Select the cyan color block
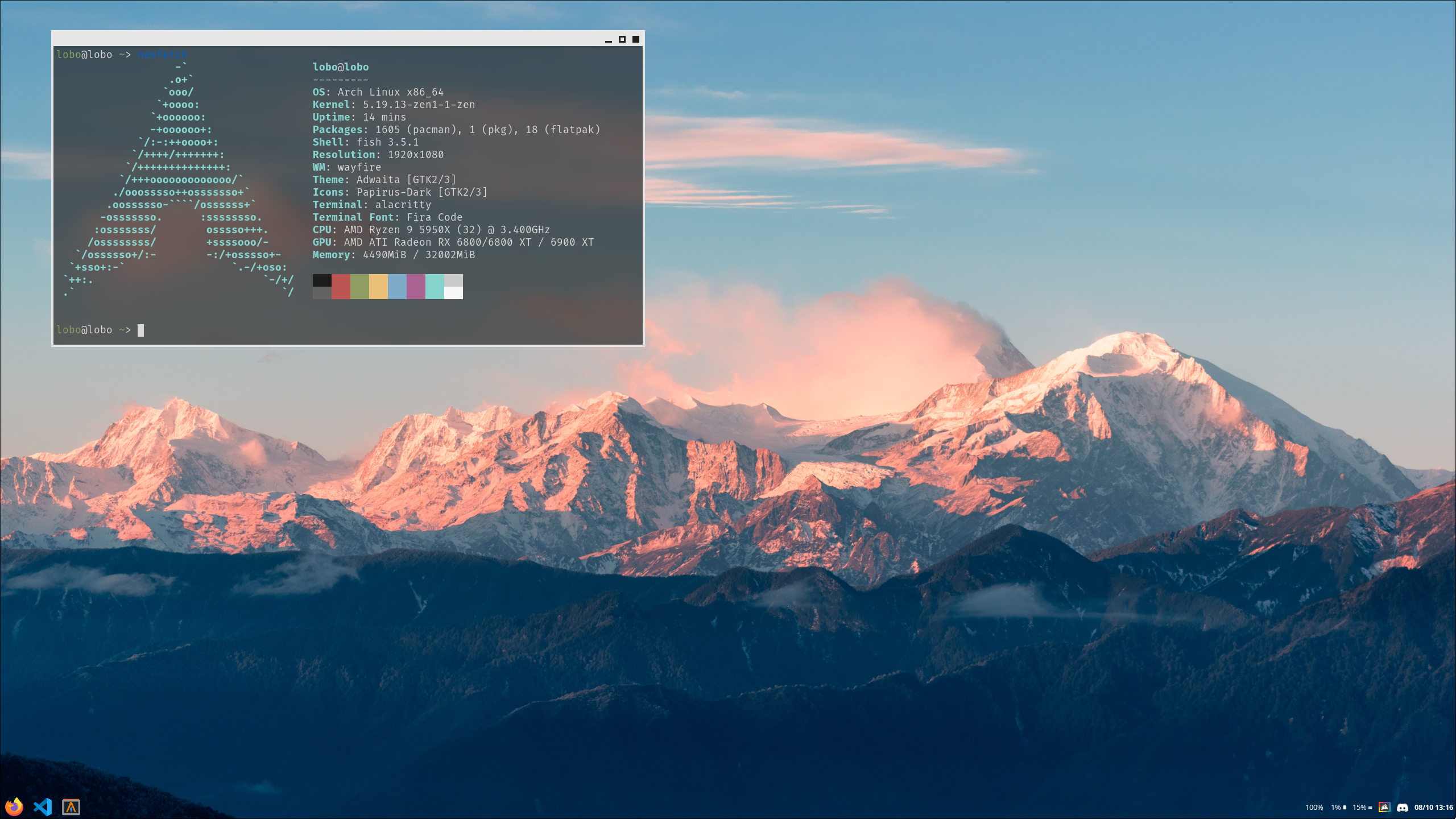 (x=435, y=286)
